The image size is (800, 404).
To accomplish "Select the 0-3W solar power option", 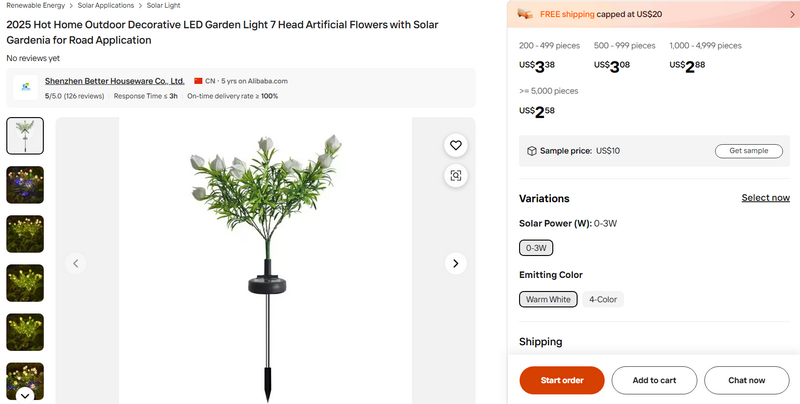I will [x=536, y=248].
